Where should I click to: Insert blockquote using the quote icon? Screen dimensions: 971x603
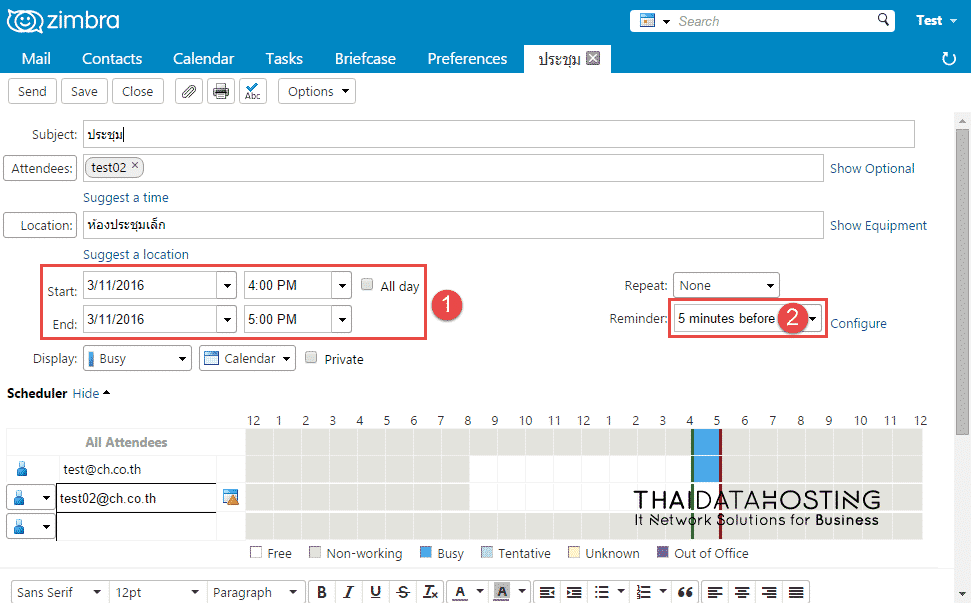685,592
